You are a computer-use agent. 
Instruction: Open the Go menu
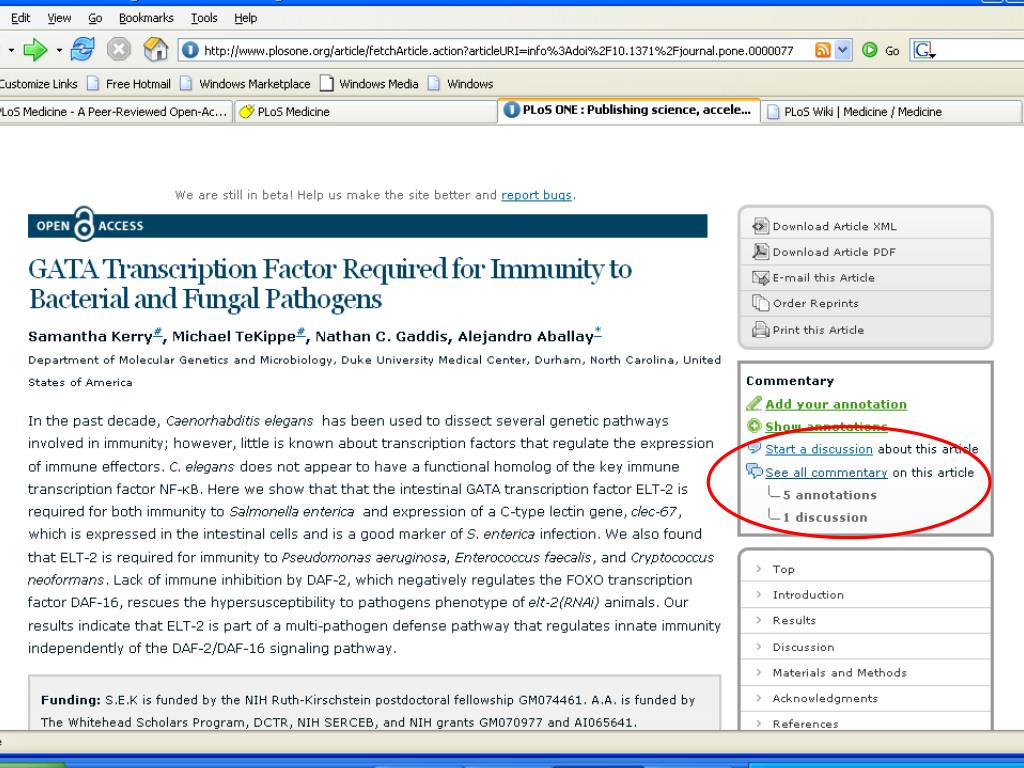pos(95,18)
